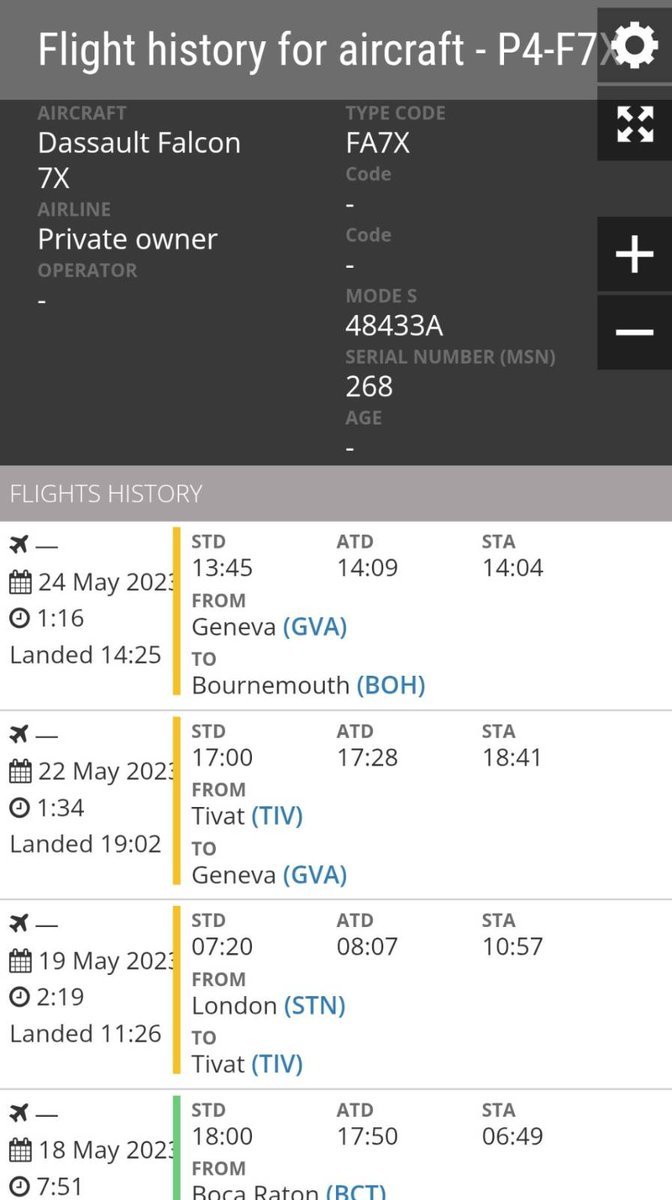Open the Tivat (TIV) origin airport link
The width and height of the screenshot is (672, 1200).
[x=276, y=816]
